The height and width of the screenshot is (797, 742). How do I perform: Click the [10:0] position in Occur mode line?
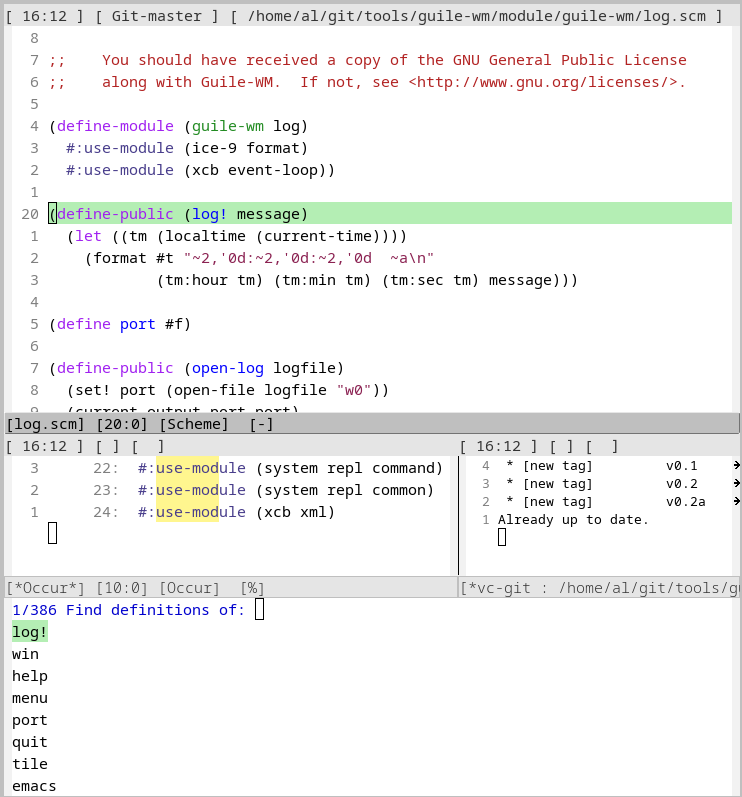tap(121, 588)
